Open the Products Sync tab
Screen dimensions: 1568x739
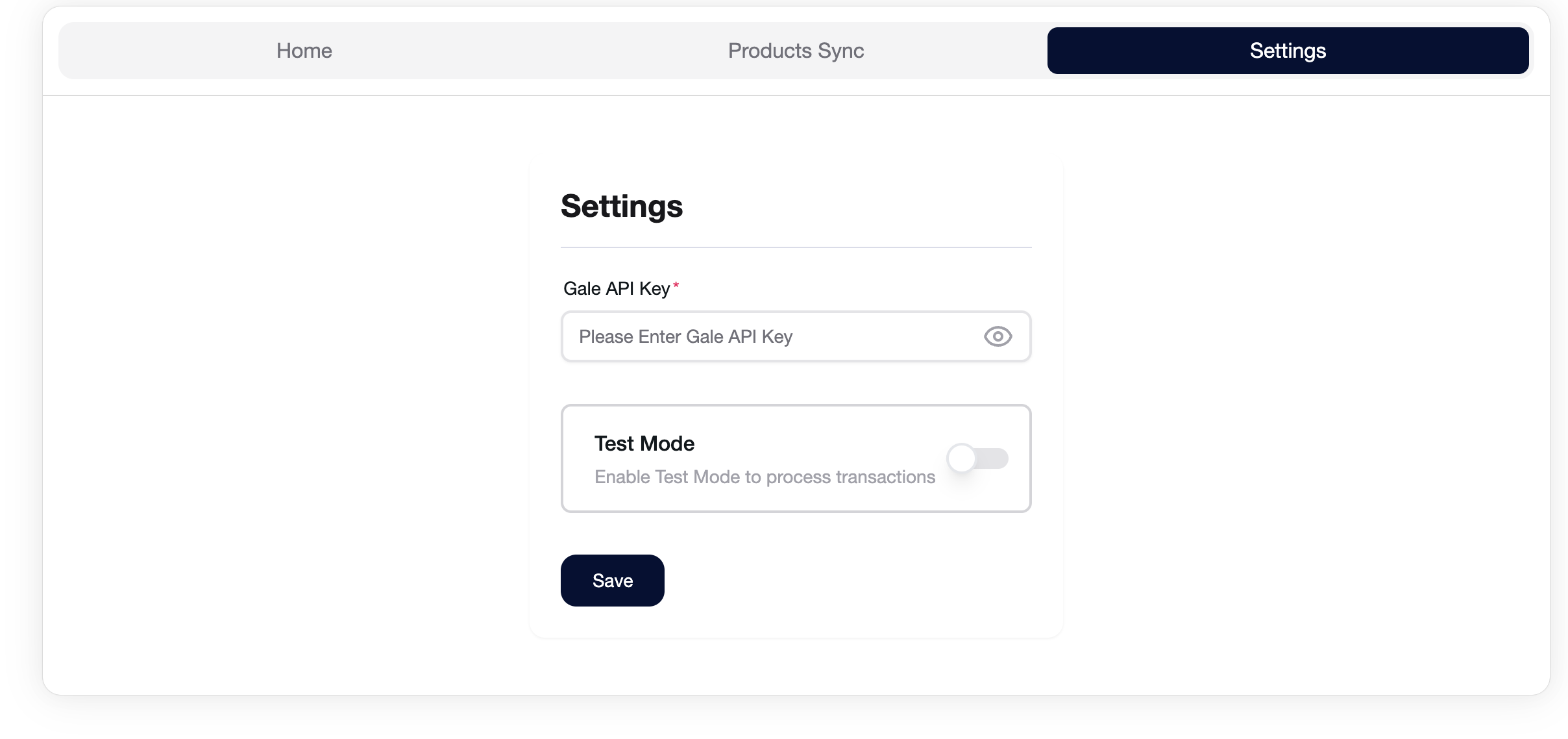click(796, 51)
